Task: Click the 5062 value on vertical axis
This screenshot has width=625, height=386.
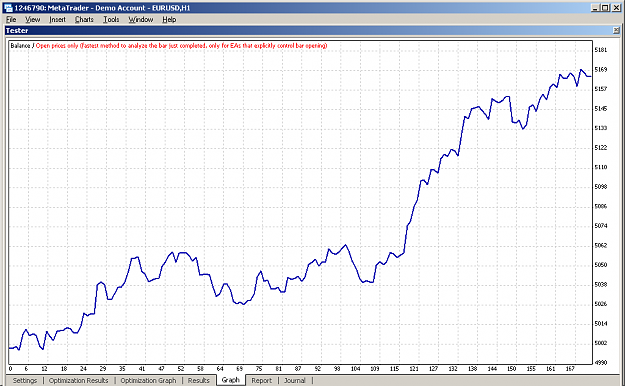Action: pyautogui.click(x=601, y=245)
